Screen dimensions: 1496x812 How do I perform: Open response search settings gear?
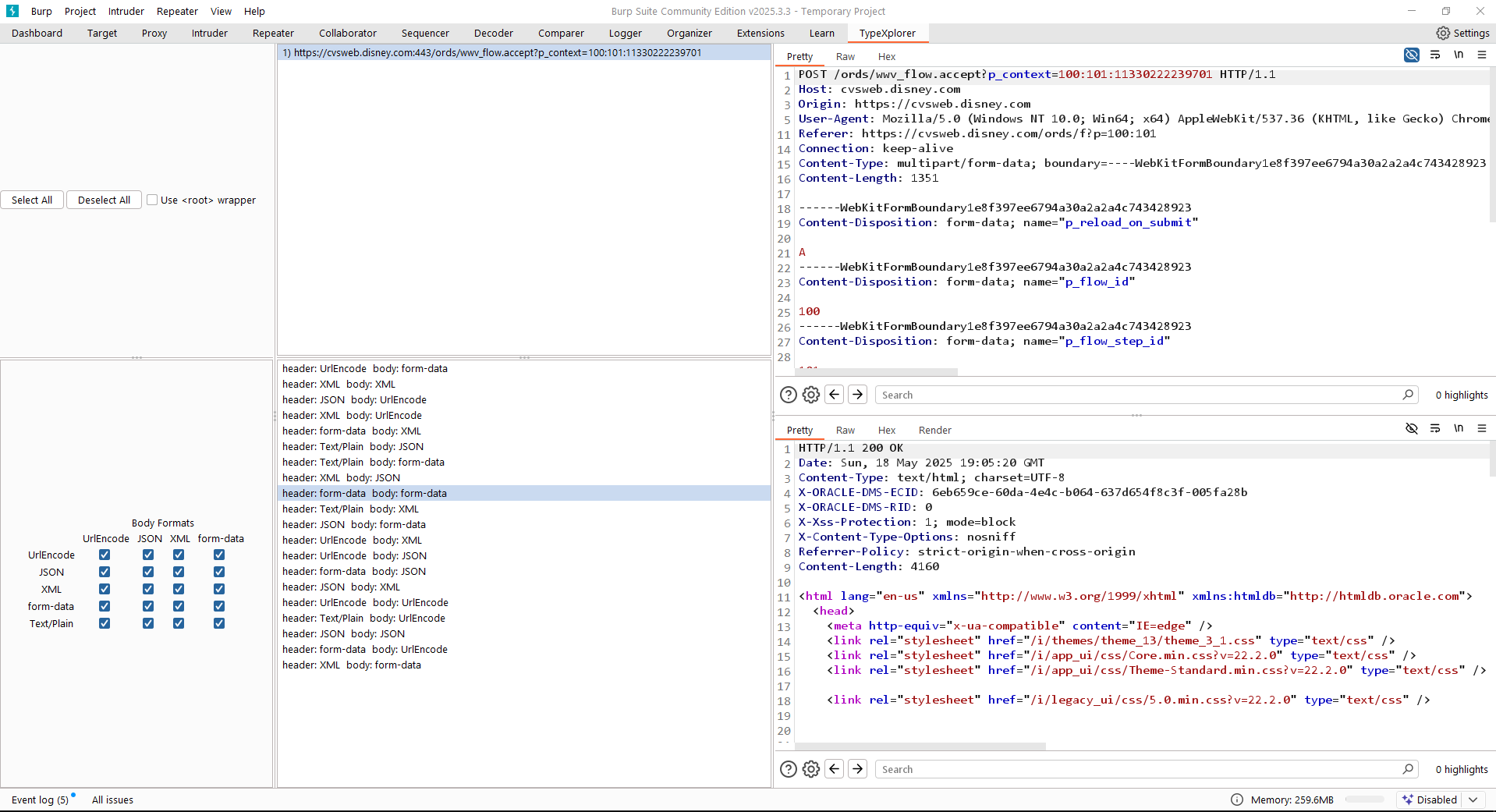point(811,769)
